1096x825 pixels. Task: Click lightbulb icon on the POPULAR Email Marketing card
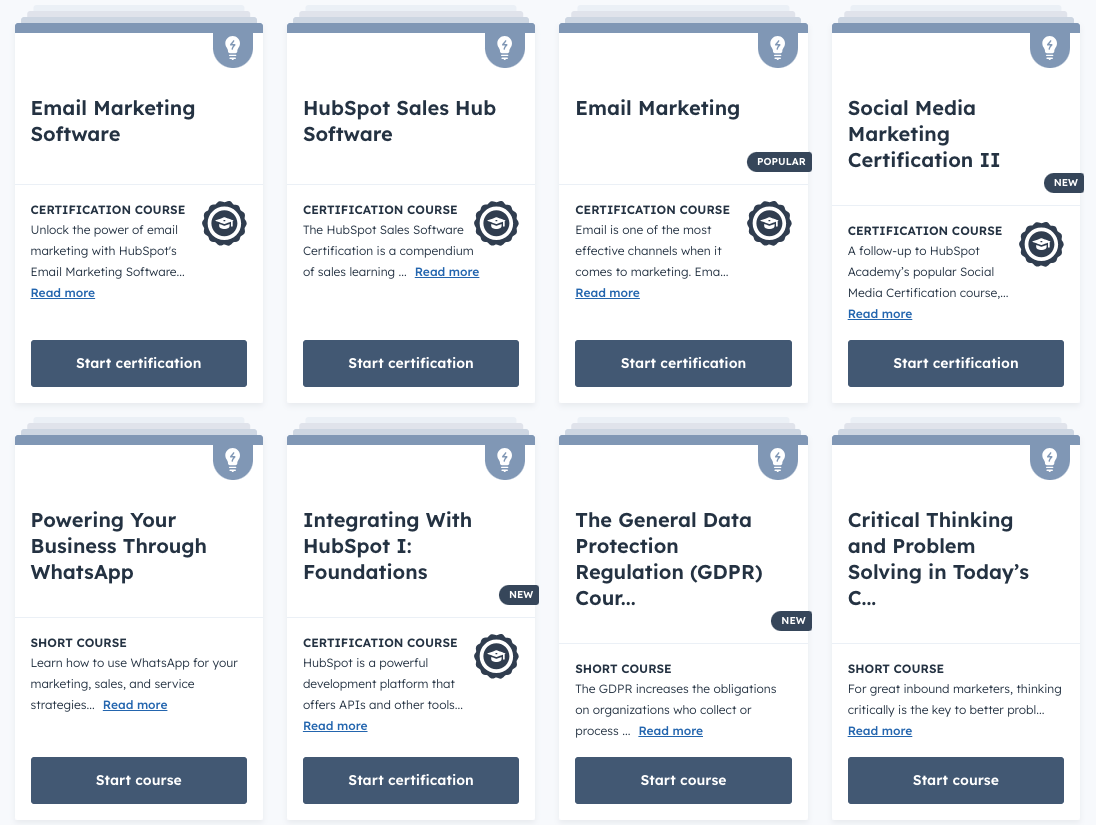(x=777, y=48)
